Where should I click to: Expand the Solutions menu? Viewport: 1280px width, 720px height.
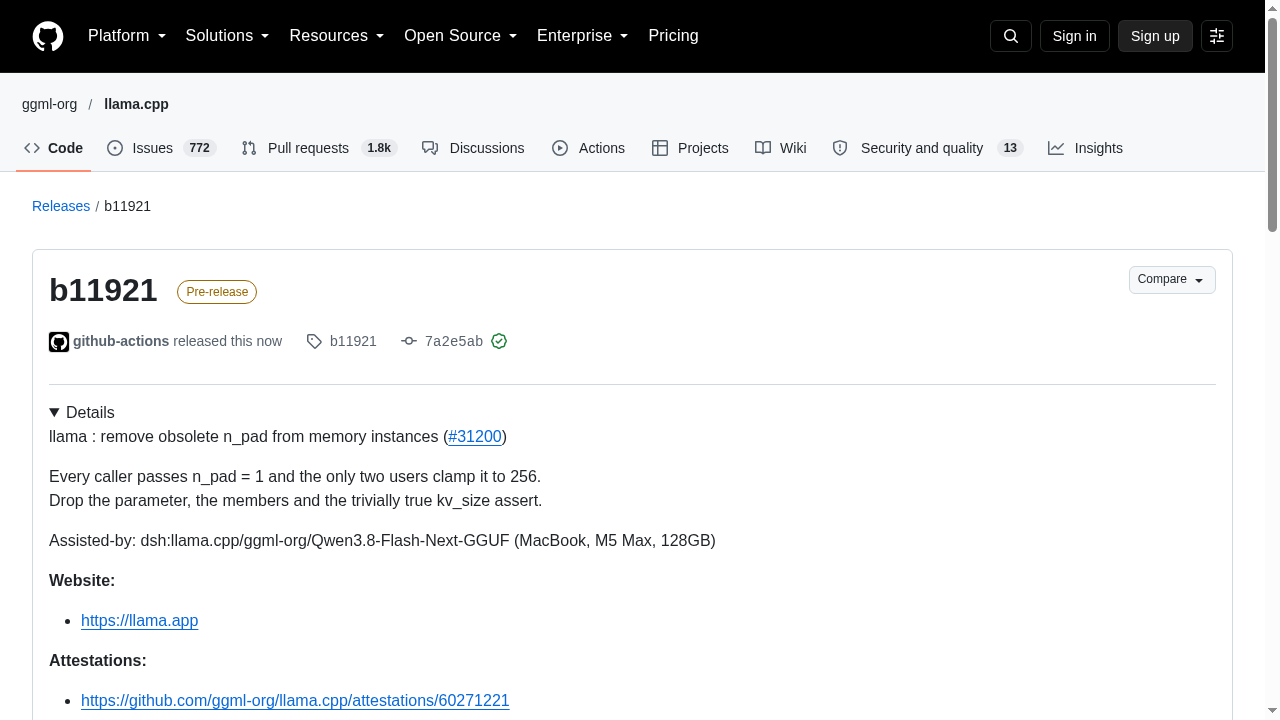(x=228, y=36)
